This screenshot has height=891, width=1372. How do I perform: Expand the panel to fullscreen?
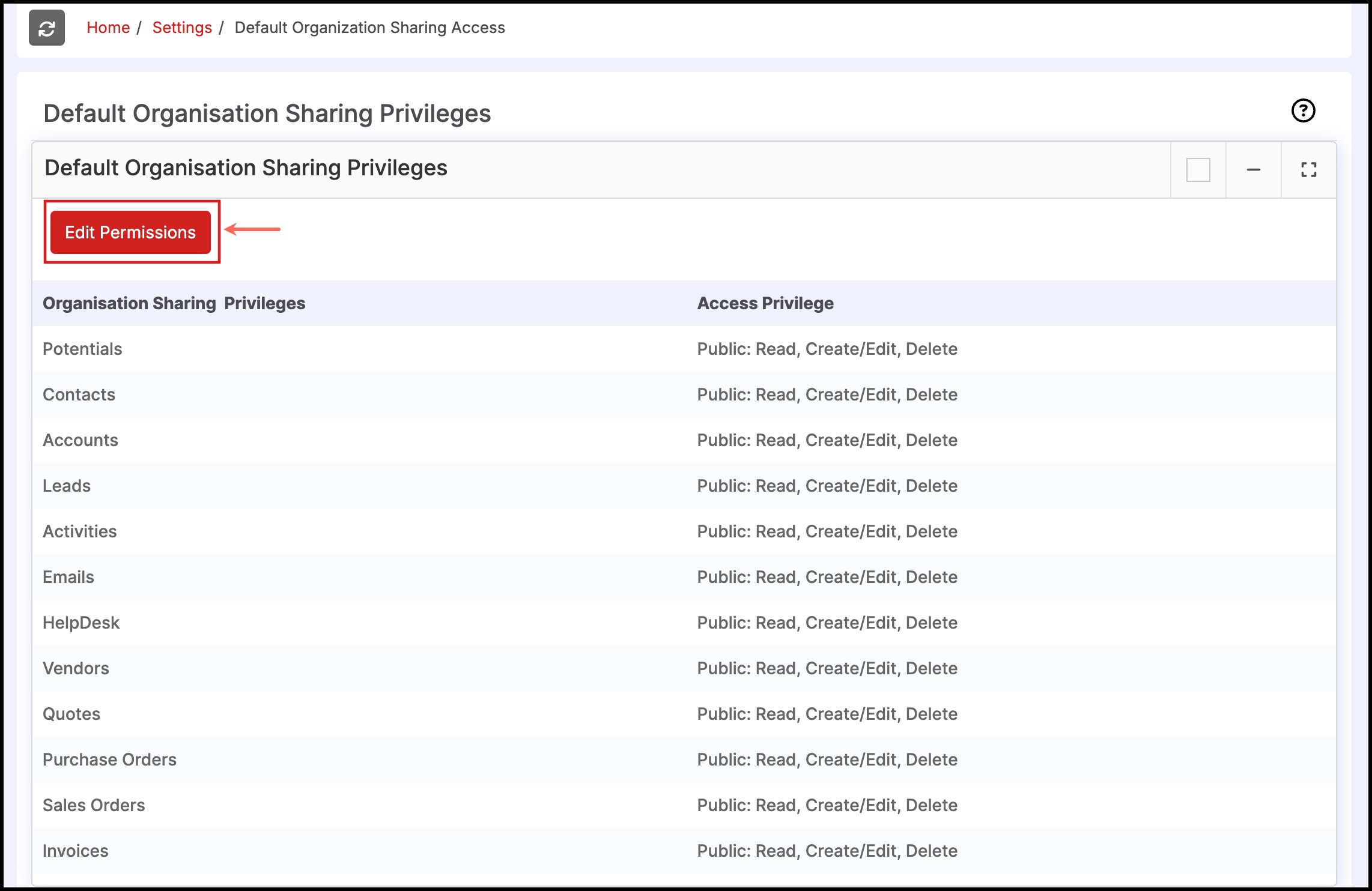(x=1308, y=170)
